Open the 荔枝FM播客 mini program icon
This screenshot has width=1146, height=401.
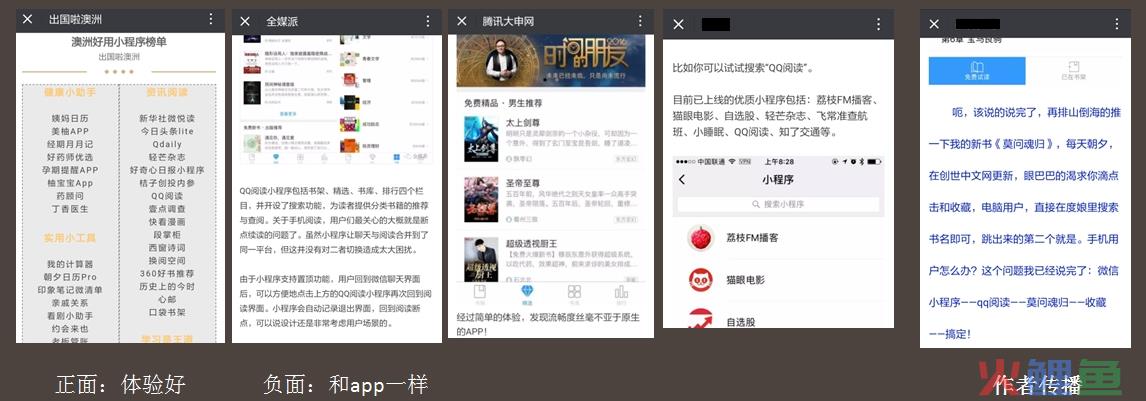click(x=700, y=238)
